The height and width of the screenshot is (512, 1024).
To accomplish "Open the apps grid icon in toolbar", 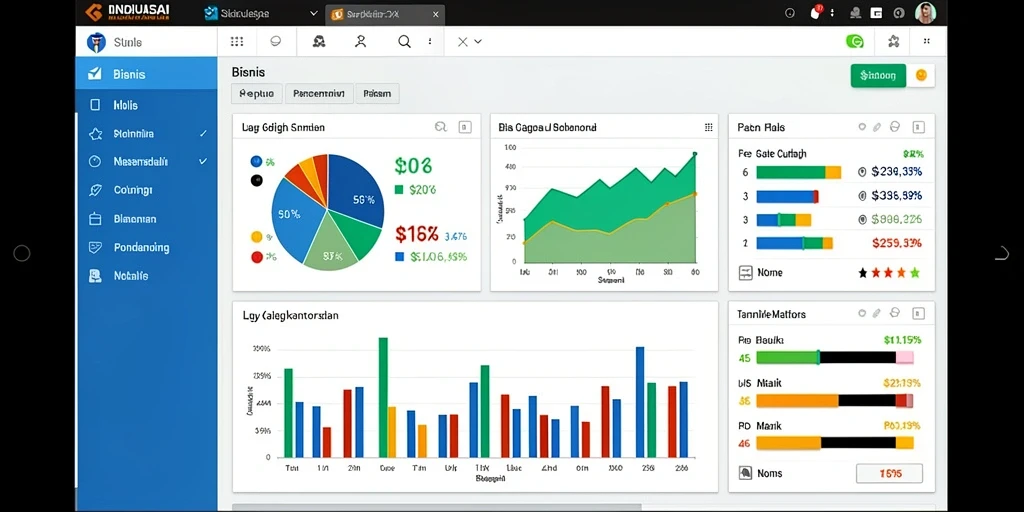I will tap(237, 42).
